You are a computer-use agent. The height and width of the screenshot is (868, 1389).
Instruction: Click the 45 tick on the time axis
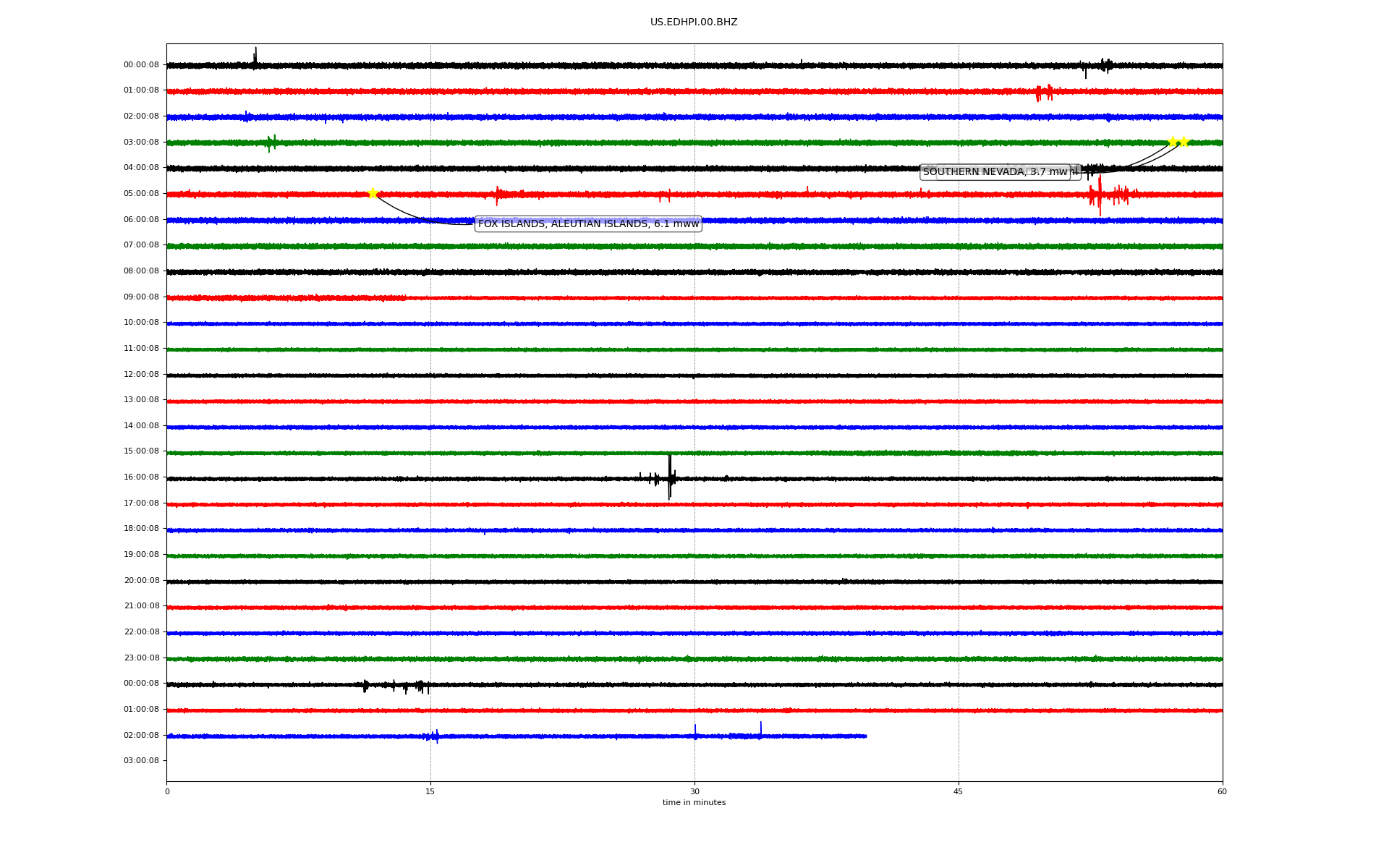959,791
